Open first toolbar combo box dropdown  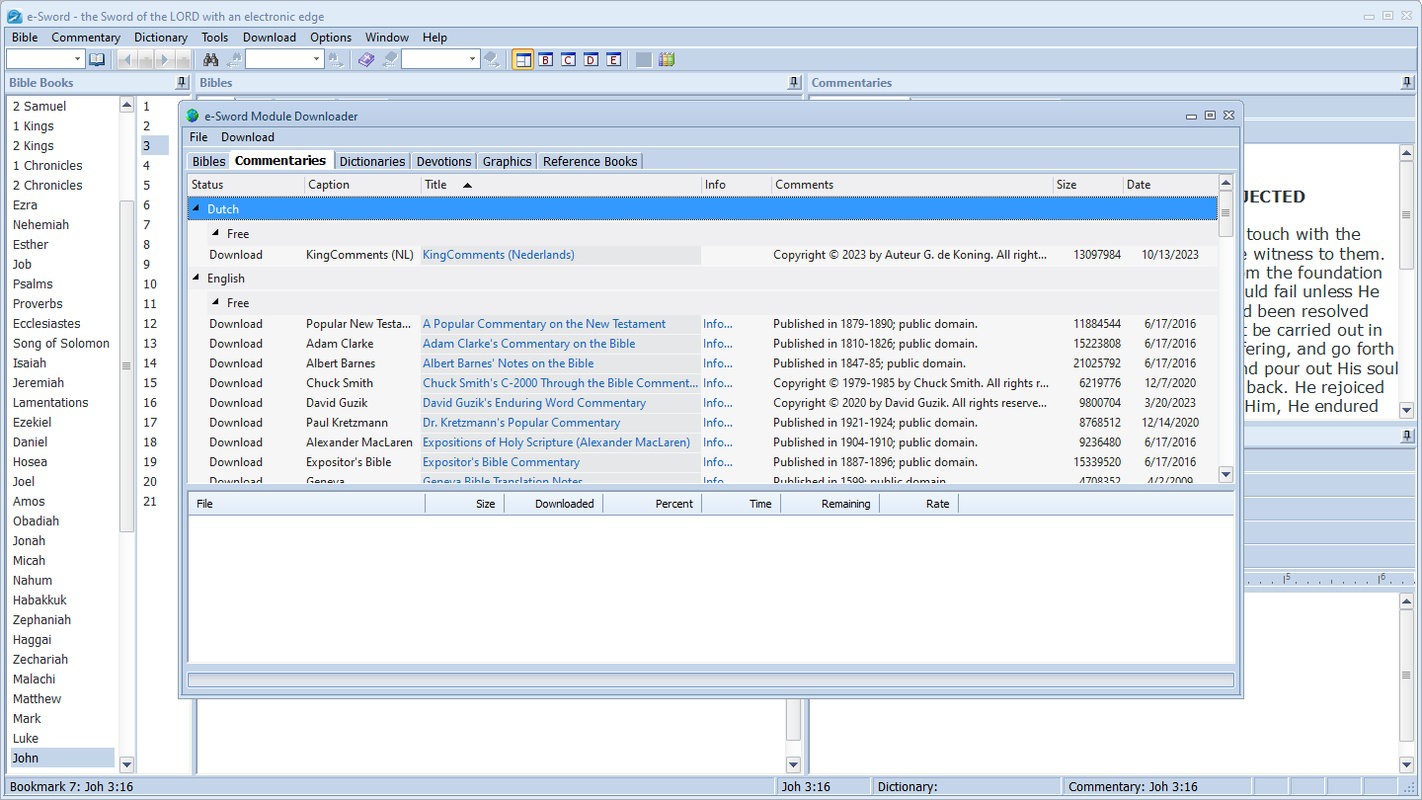tap(77, 60)
